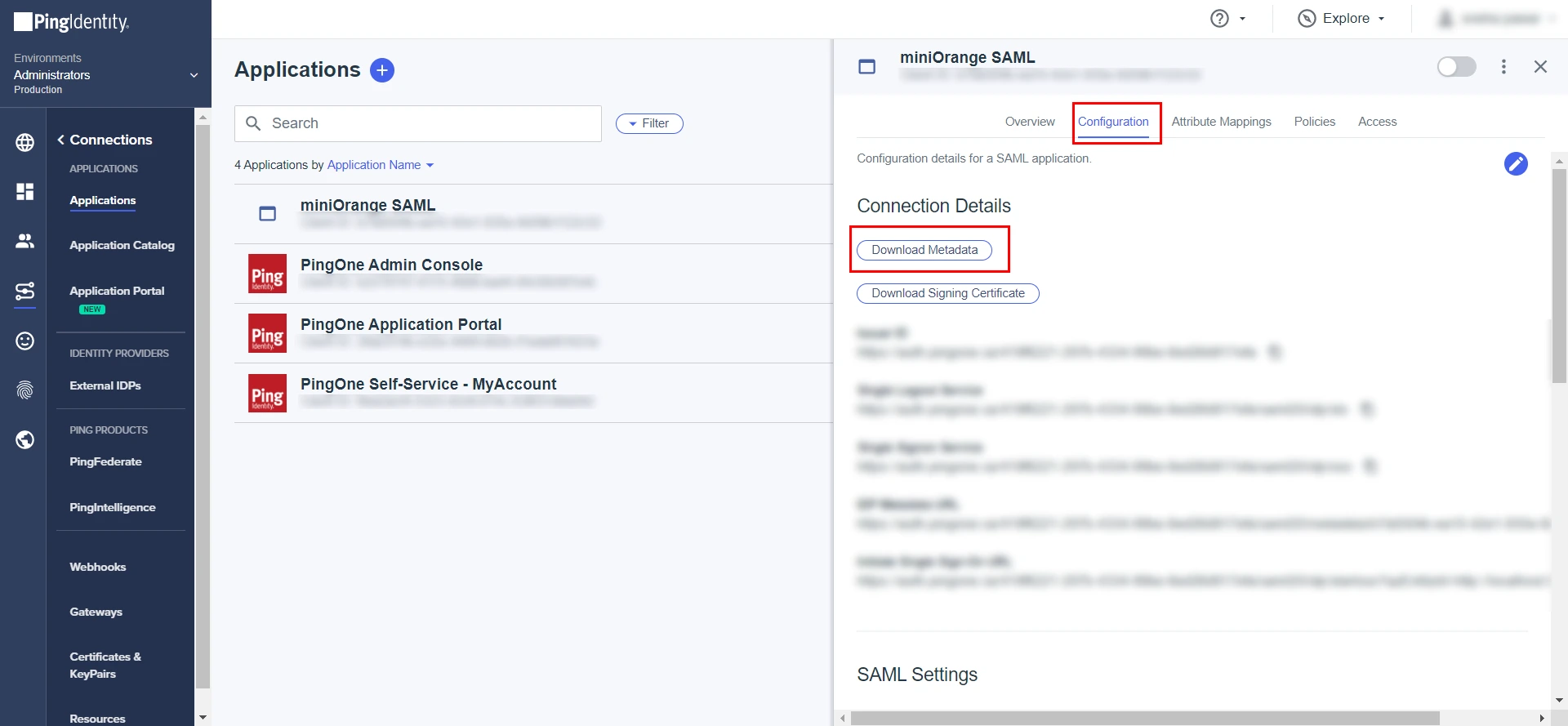Screen dimensions: 1568x726
Task: Click the globe Environment icon in sidebar
Action: [x=25, y=142]
